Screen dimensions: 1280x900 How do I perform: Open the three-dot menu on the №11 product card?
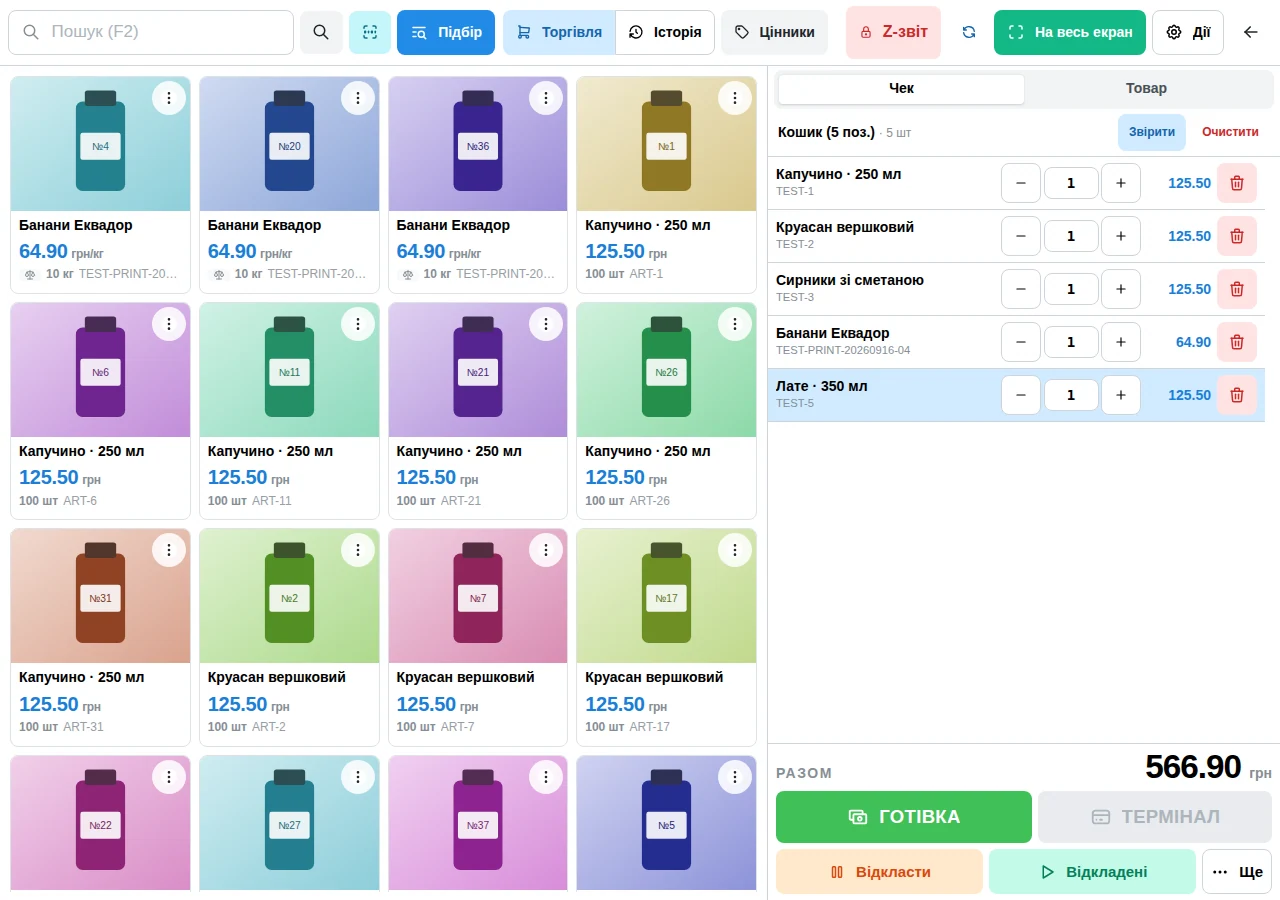pos(358,324)
